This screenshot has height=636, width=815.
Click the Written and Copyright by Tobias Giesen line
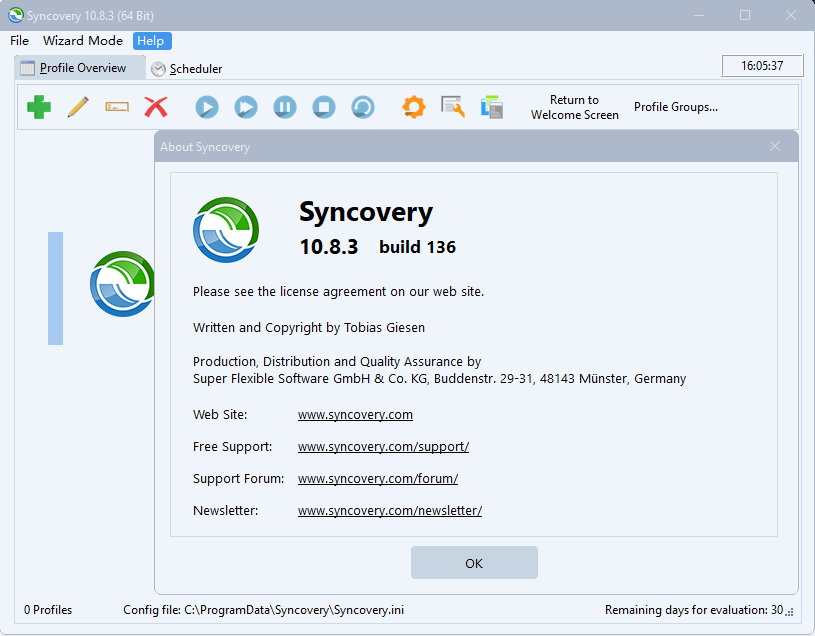tap(309, 327)
